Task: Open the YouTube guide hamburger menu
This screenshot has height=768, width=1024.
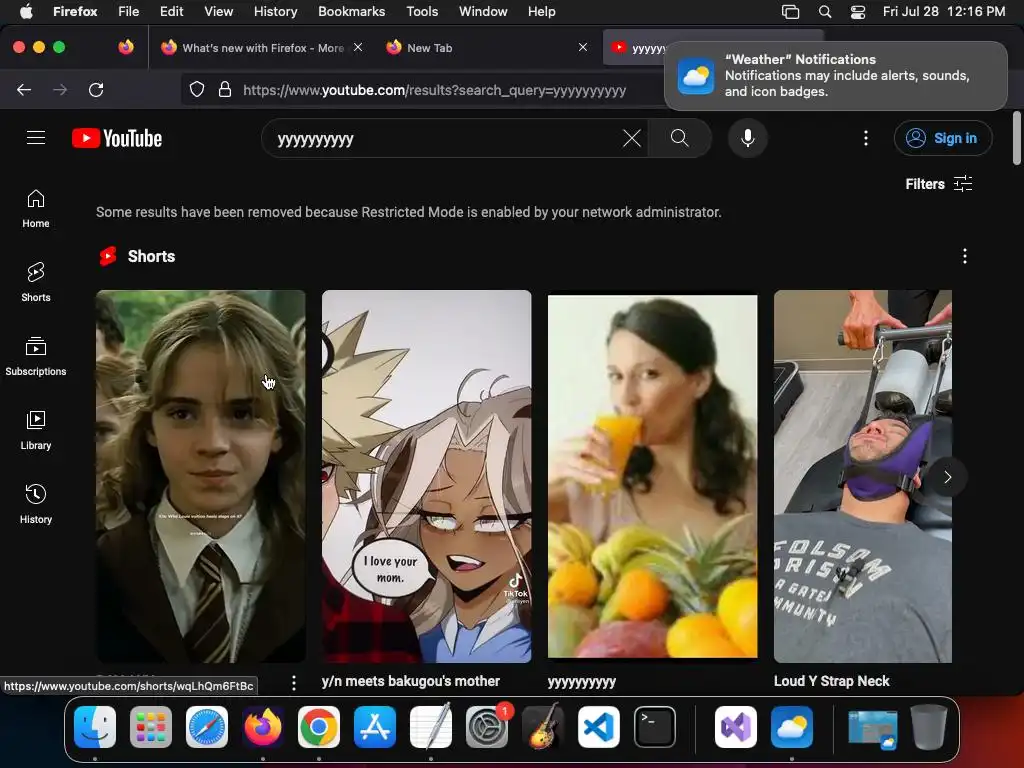Action: (x=36, y=138)
